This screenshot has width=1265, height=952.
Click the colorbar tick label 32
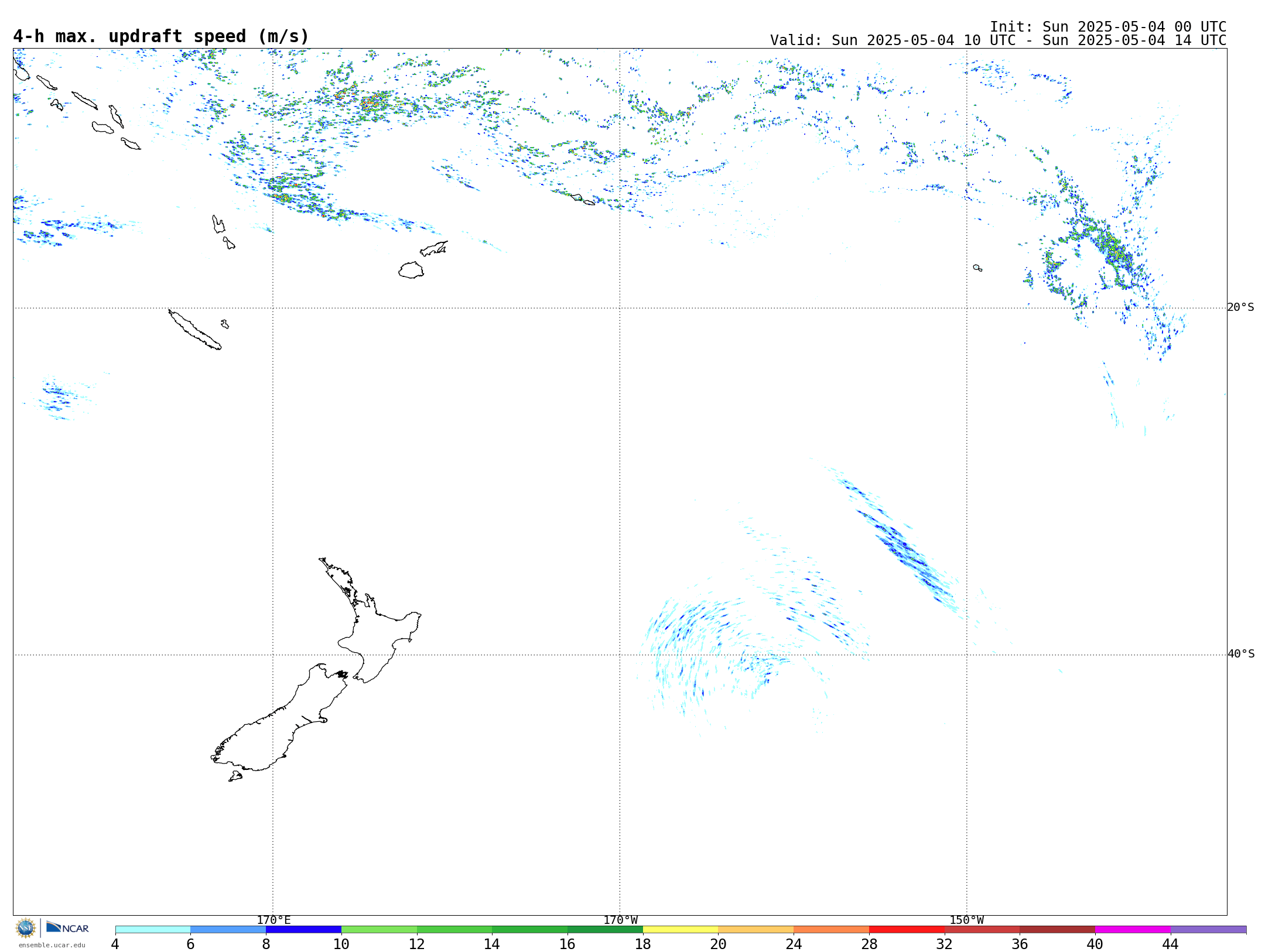click(x=945, y=944)
